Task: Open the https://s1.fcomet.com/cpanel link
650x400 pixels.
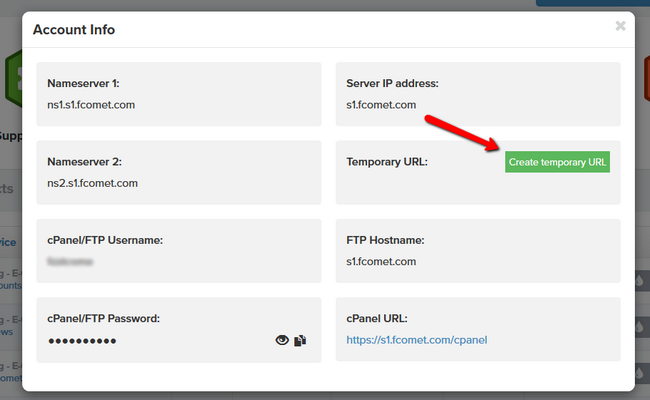Action: [x=417, y=340]
